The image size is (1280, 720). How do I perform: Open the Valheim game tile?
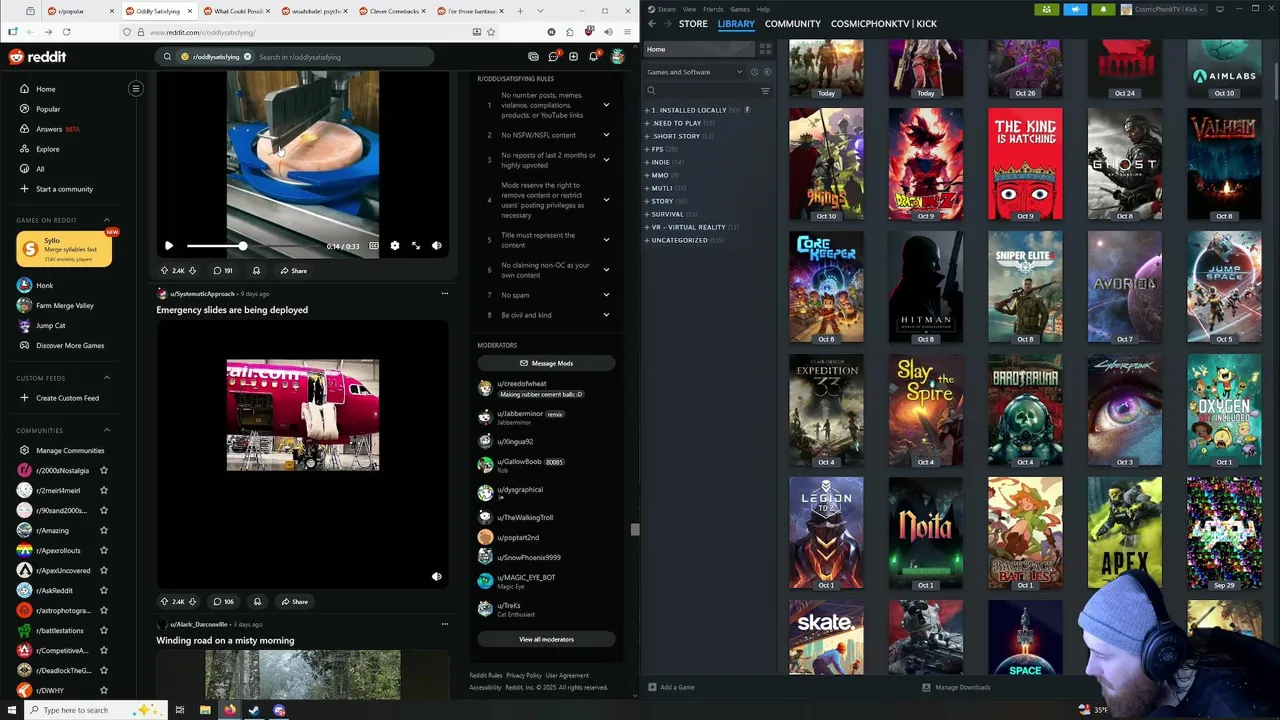click(x=1224, y=165)
